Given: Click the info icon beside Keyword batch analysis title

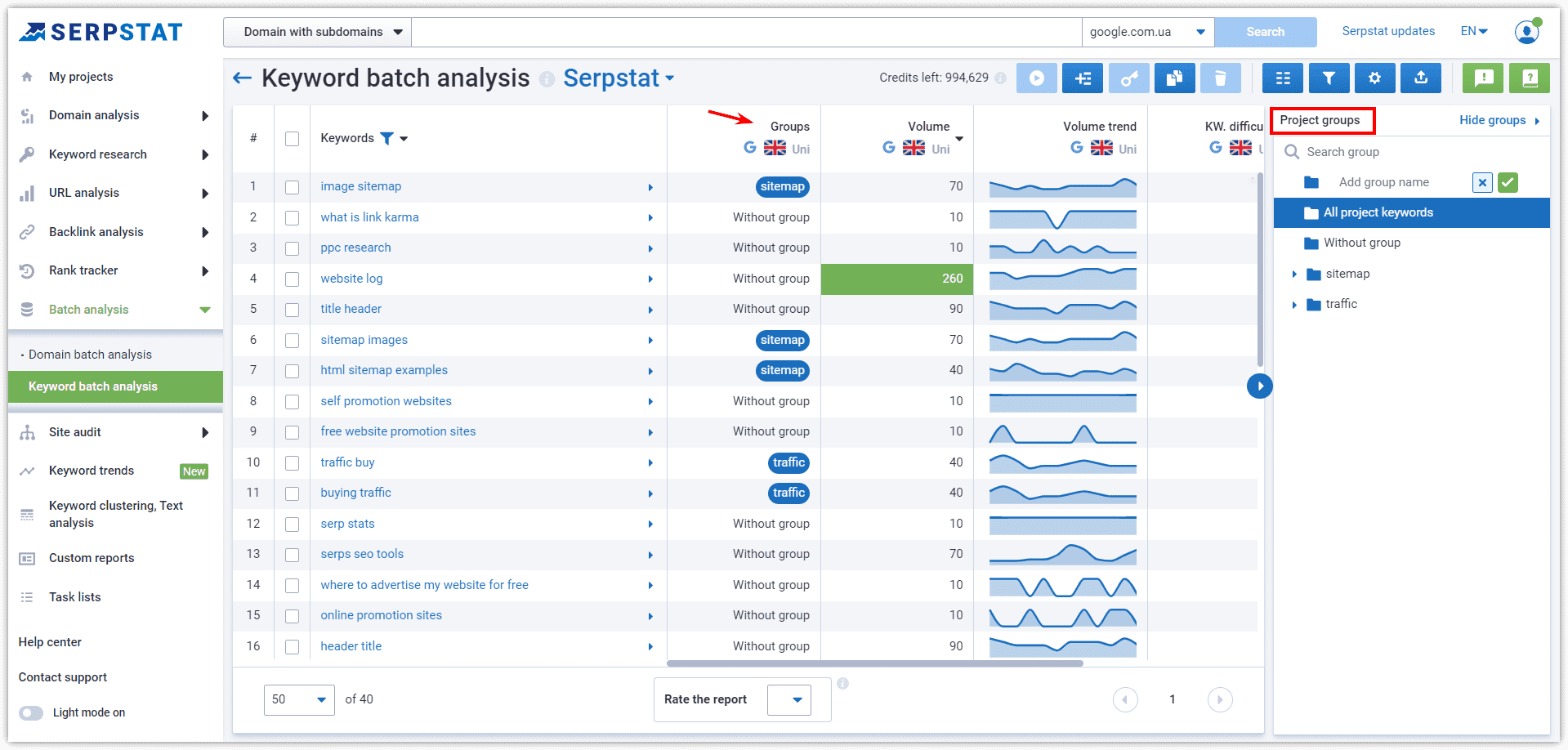Looking at the screenshot, I should click(547, 79).
